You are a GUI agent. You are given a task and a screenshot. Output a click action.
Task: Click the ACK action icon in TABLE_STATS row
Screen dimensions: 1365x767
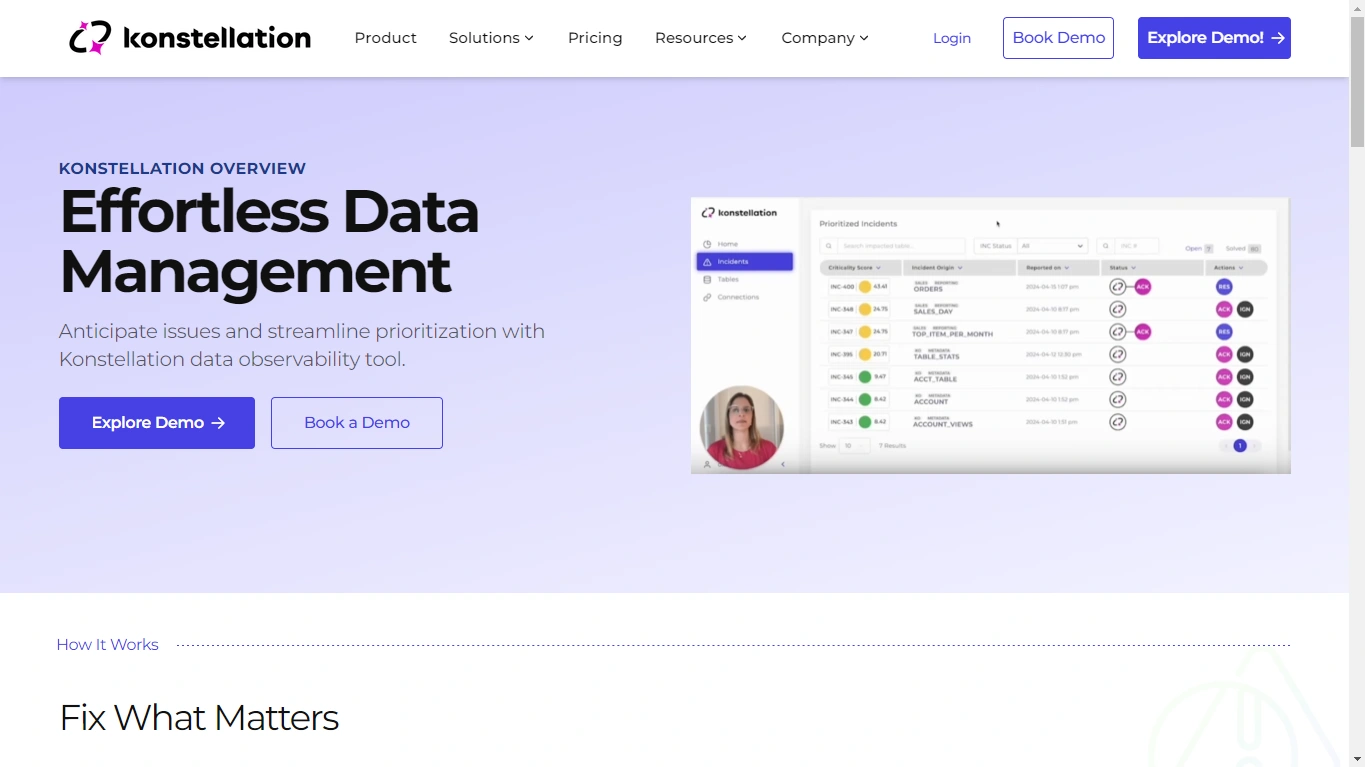1224,354
